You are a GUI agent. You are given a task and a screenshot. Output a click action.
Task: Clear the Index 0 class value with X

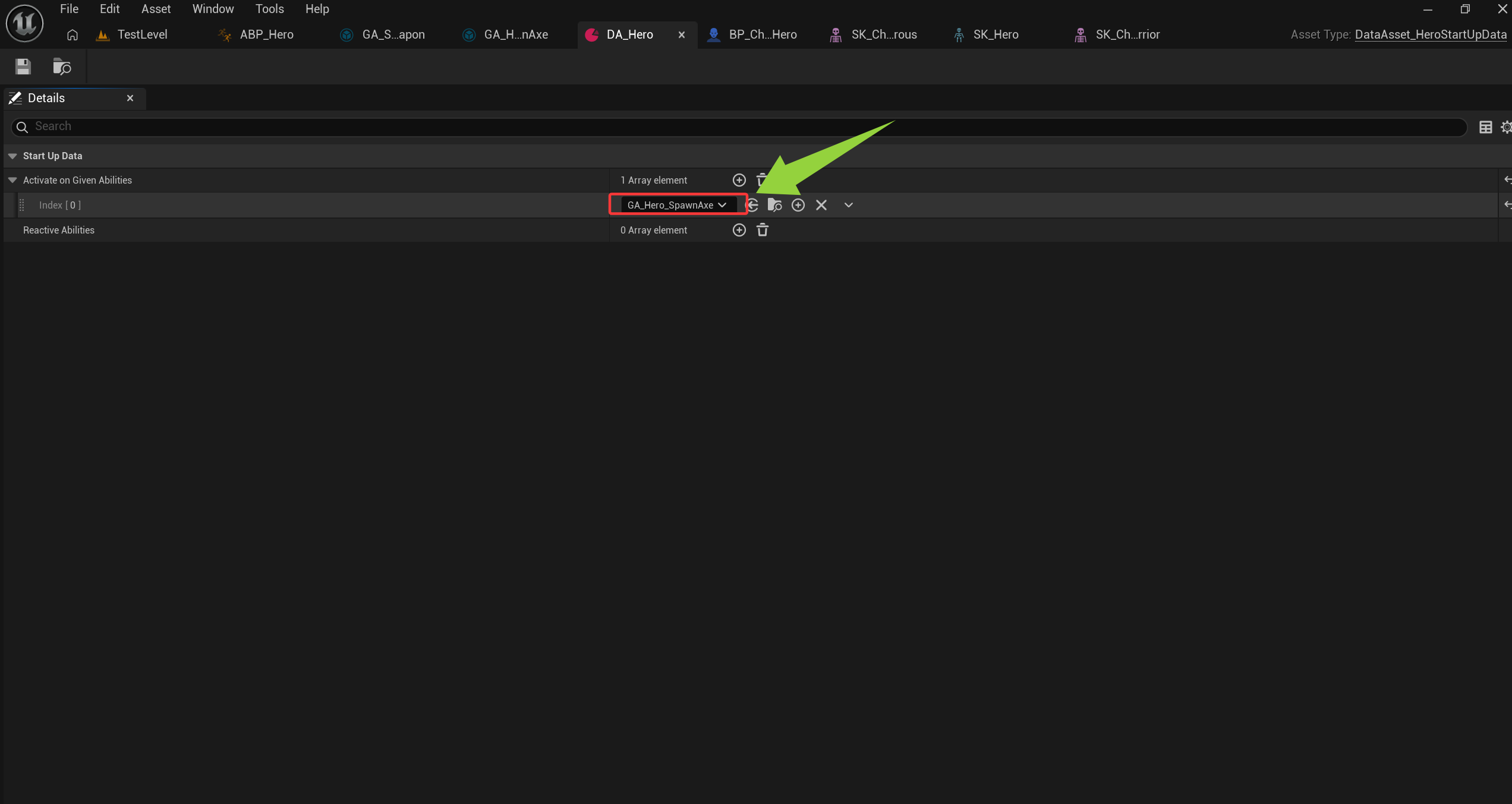point(821,205)
